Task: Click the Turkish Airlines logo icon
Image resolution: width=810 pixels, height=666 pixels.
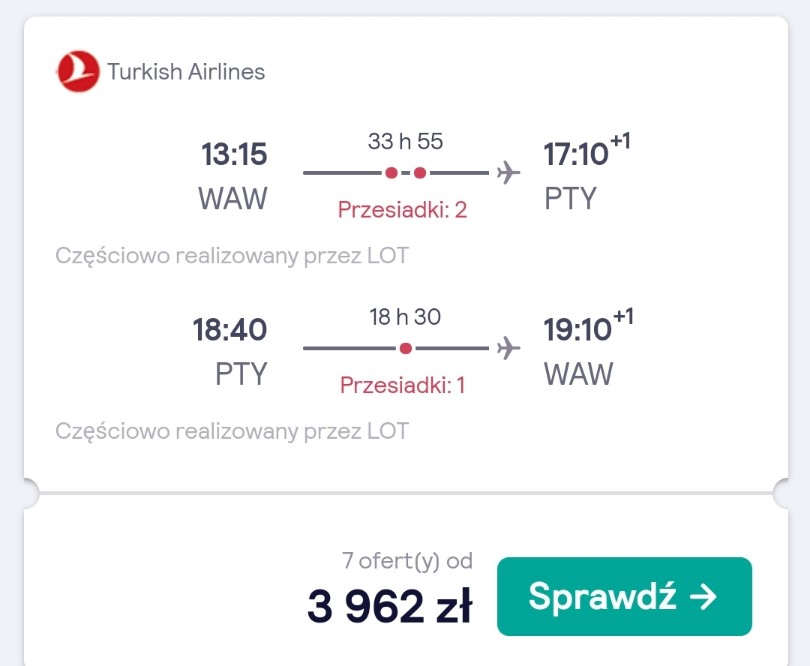Action: (x=78, y=71)
